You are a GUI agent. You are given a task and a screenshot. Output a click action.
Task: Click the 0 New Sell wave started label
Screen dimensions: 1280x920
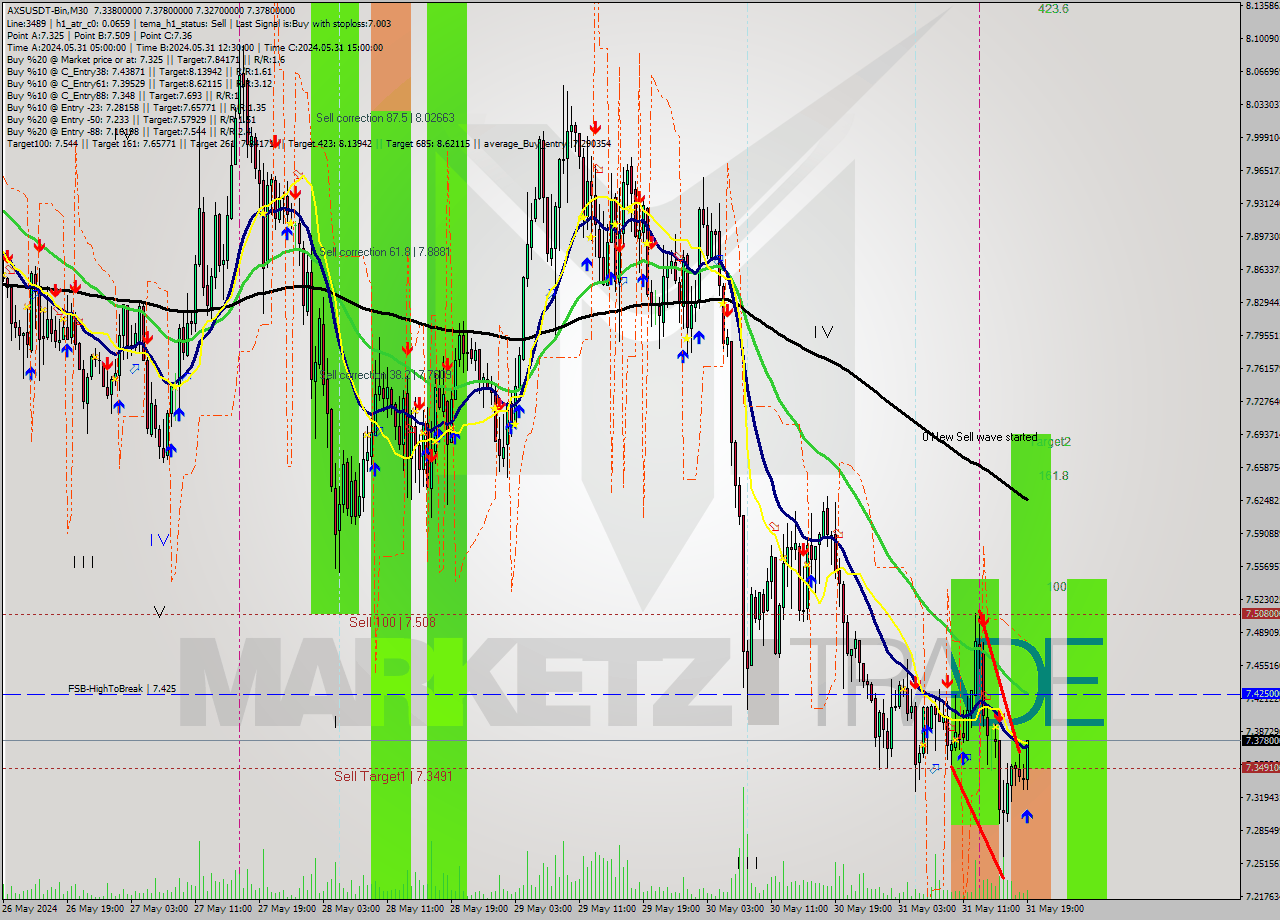[x=980, y=437]
